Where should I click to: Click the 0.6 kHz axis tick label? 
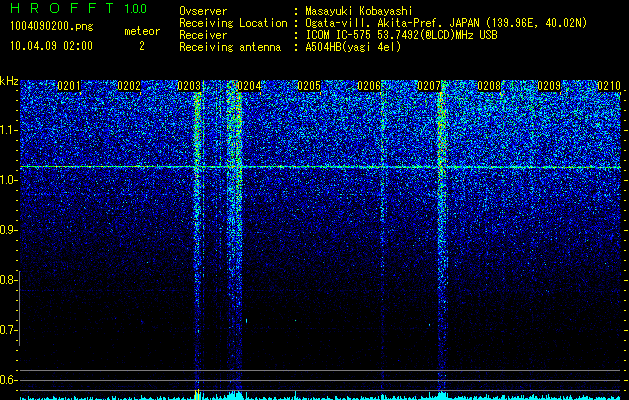[x=8, y=380]
